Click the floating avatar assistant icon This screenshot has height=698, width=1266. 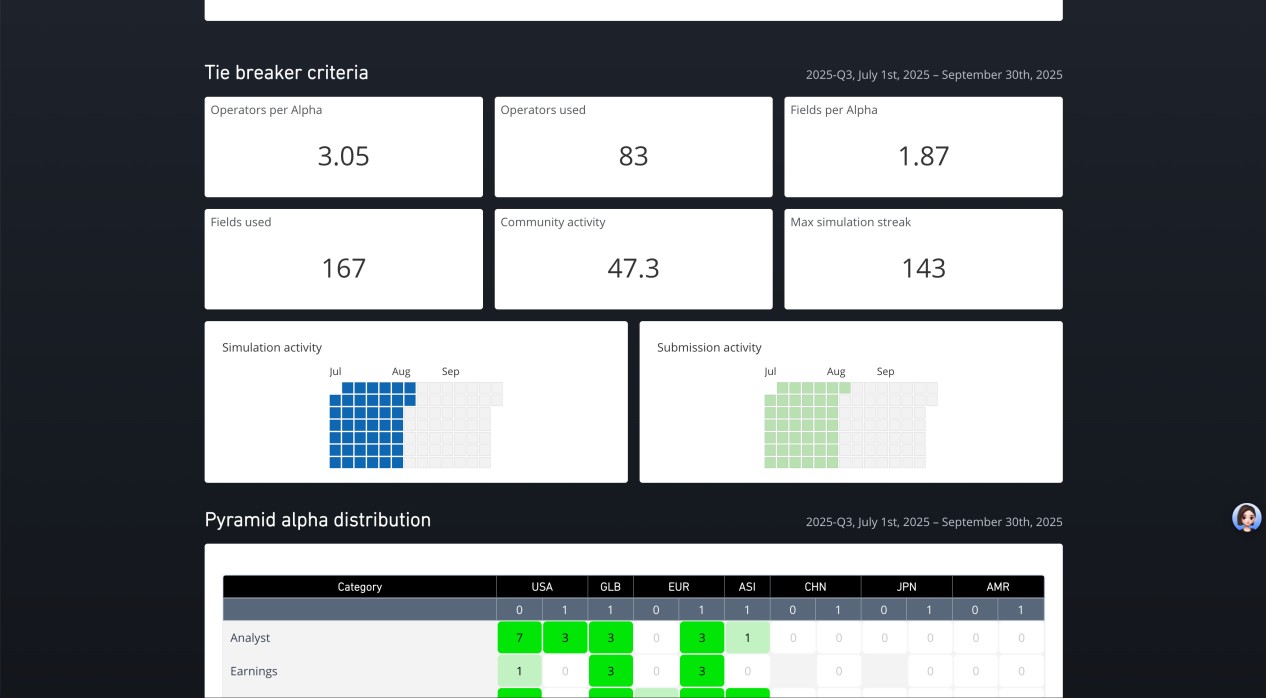tap(1246, 517)
